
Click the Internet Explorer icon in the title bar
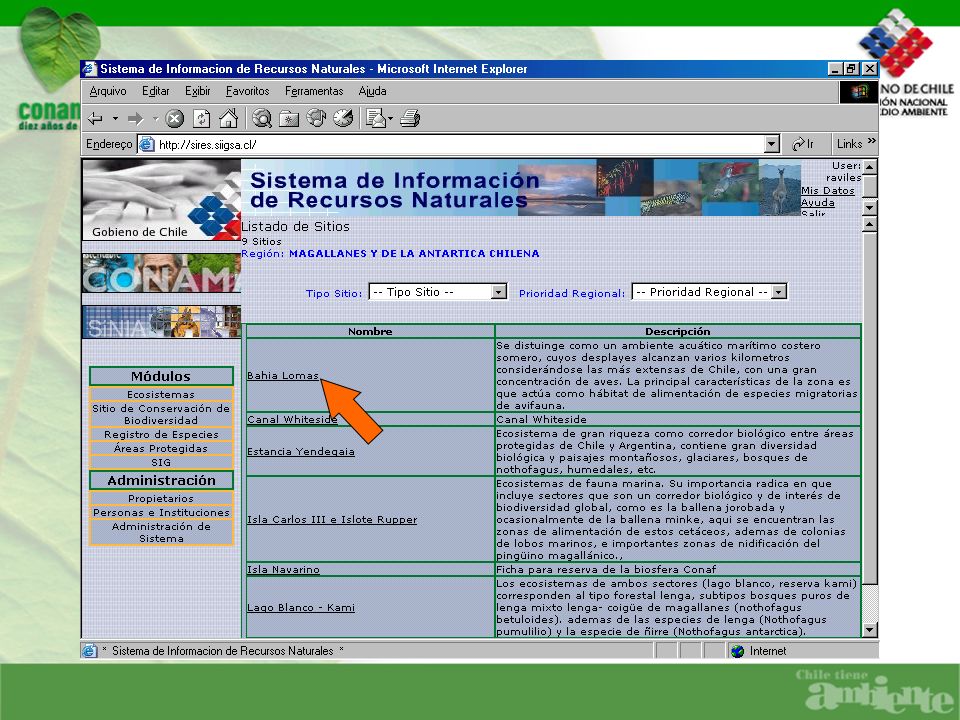point(90,69)
